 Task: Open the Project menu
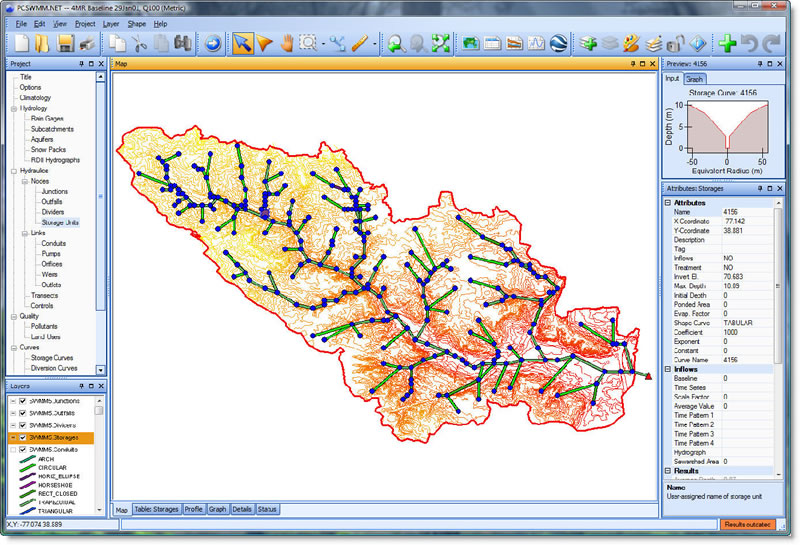tap(85, 23)
